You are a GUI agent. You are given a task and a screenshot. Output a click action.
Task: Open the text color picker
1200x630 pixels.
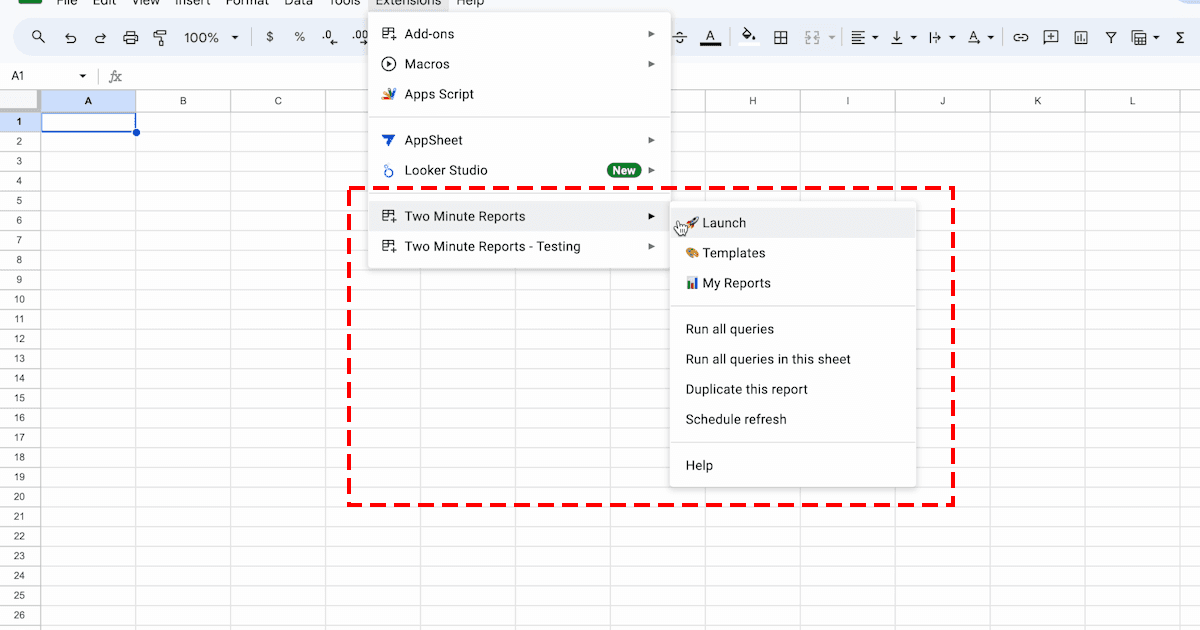pos(710,37)
